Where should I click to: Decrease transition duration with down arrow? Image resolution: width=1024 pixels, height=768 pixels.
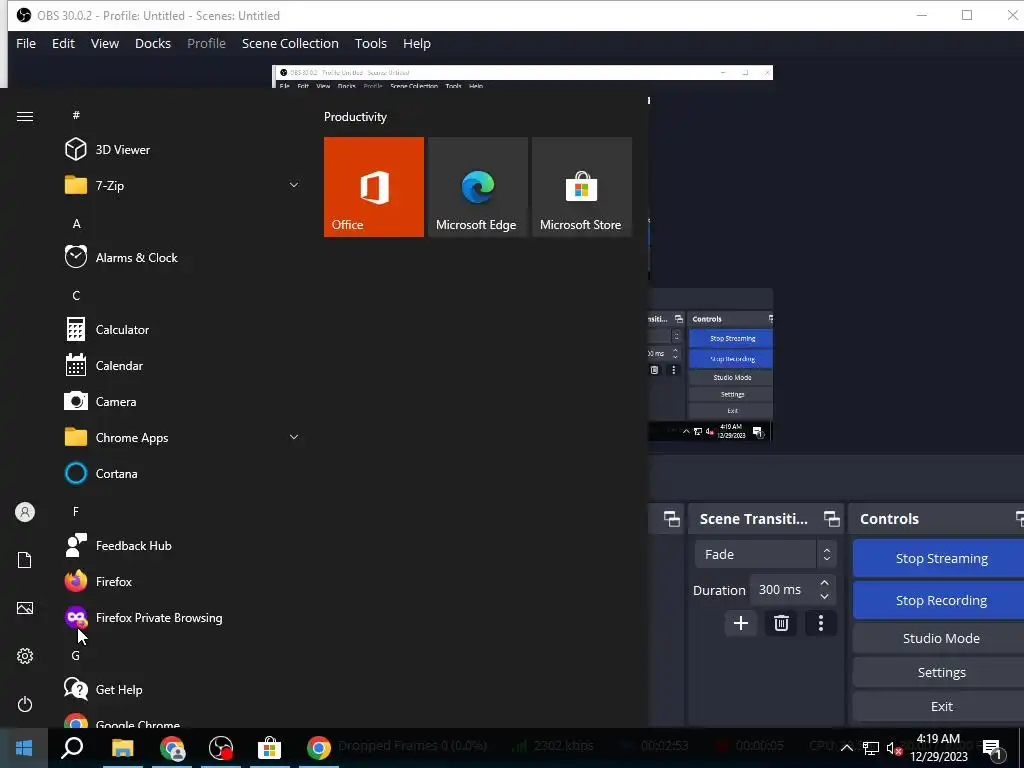point(824,596)
